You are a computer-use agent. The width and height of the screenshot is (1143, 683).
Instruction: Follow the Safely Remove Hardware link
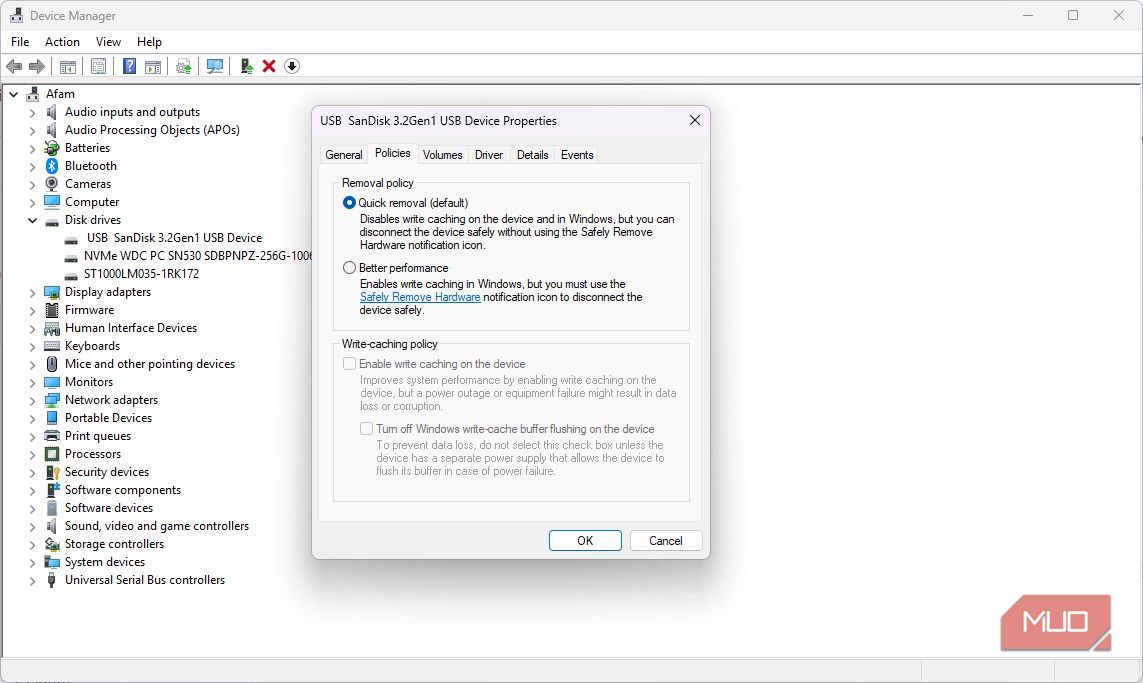tap(420, 297)
